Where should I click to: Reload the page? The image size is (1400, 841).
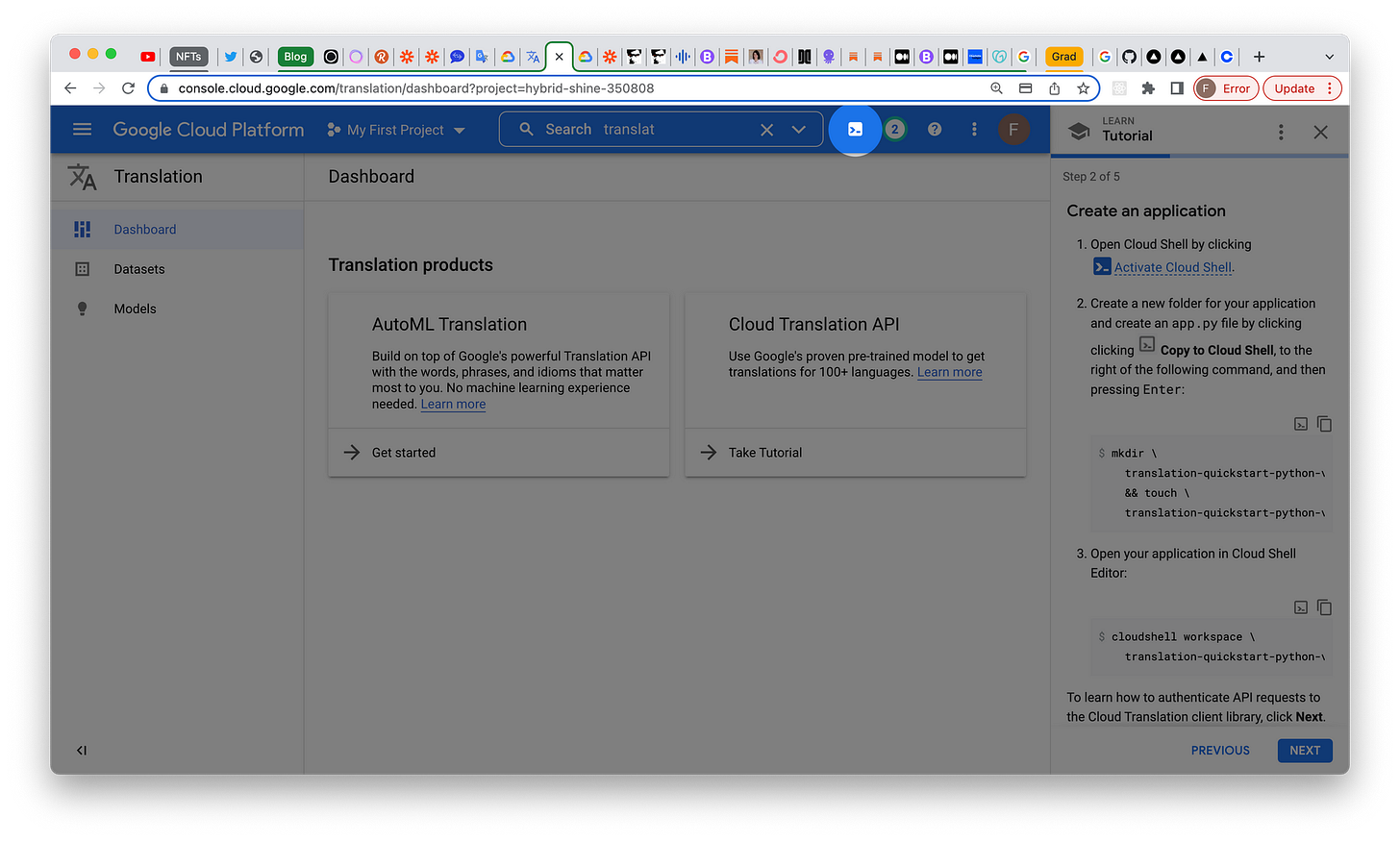click(x=128, y=88)
